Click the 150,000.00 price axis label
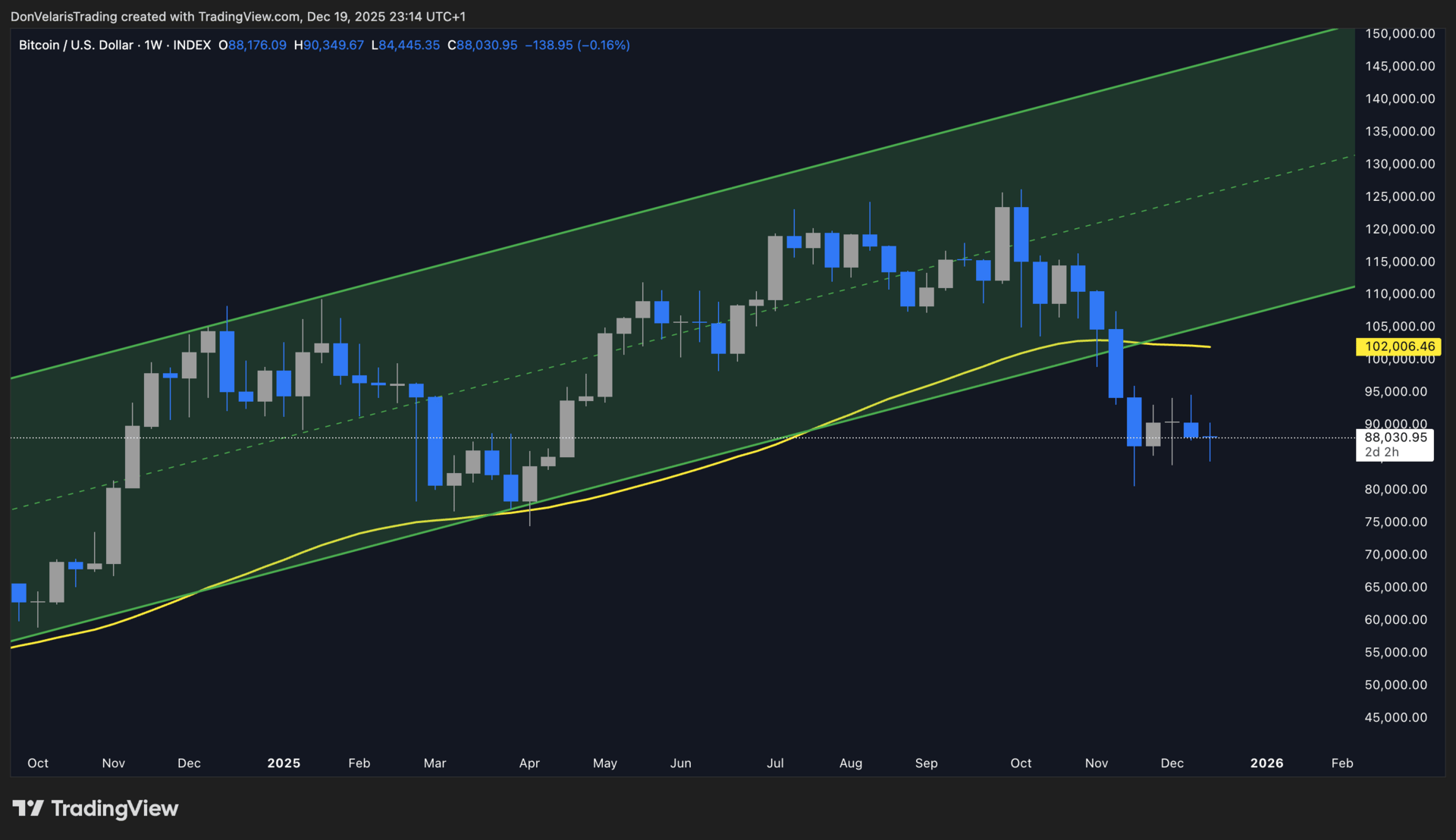This screenshot has width=1456, height=840. point(1400,33)
